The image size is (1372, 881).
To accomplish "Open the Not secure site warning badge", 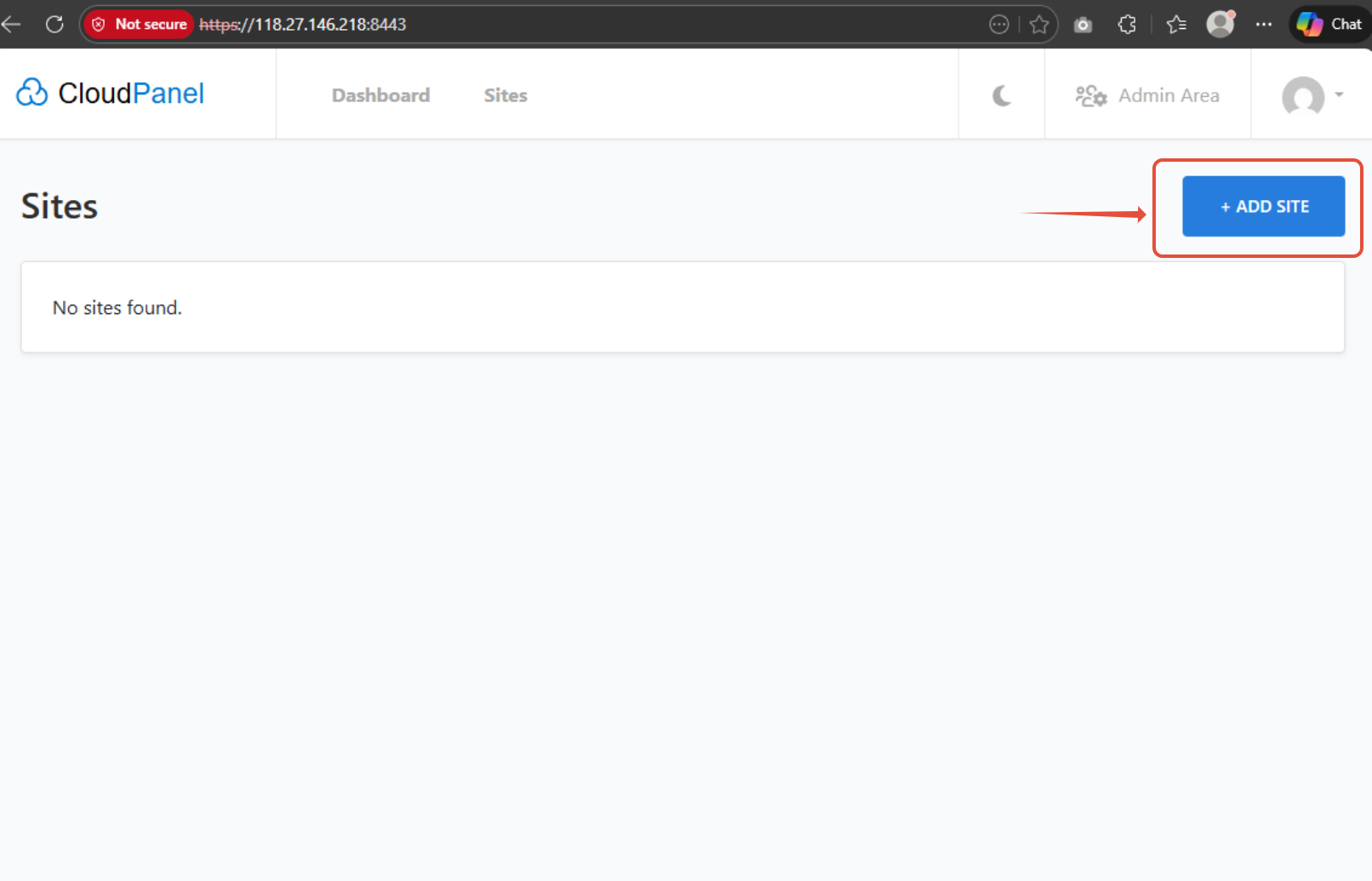I will (x=140, y=24).
